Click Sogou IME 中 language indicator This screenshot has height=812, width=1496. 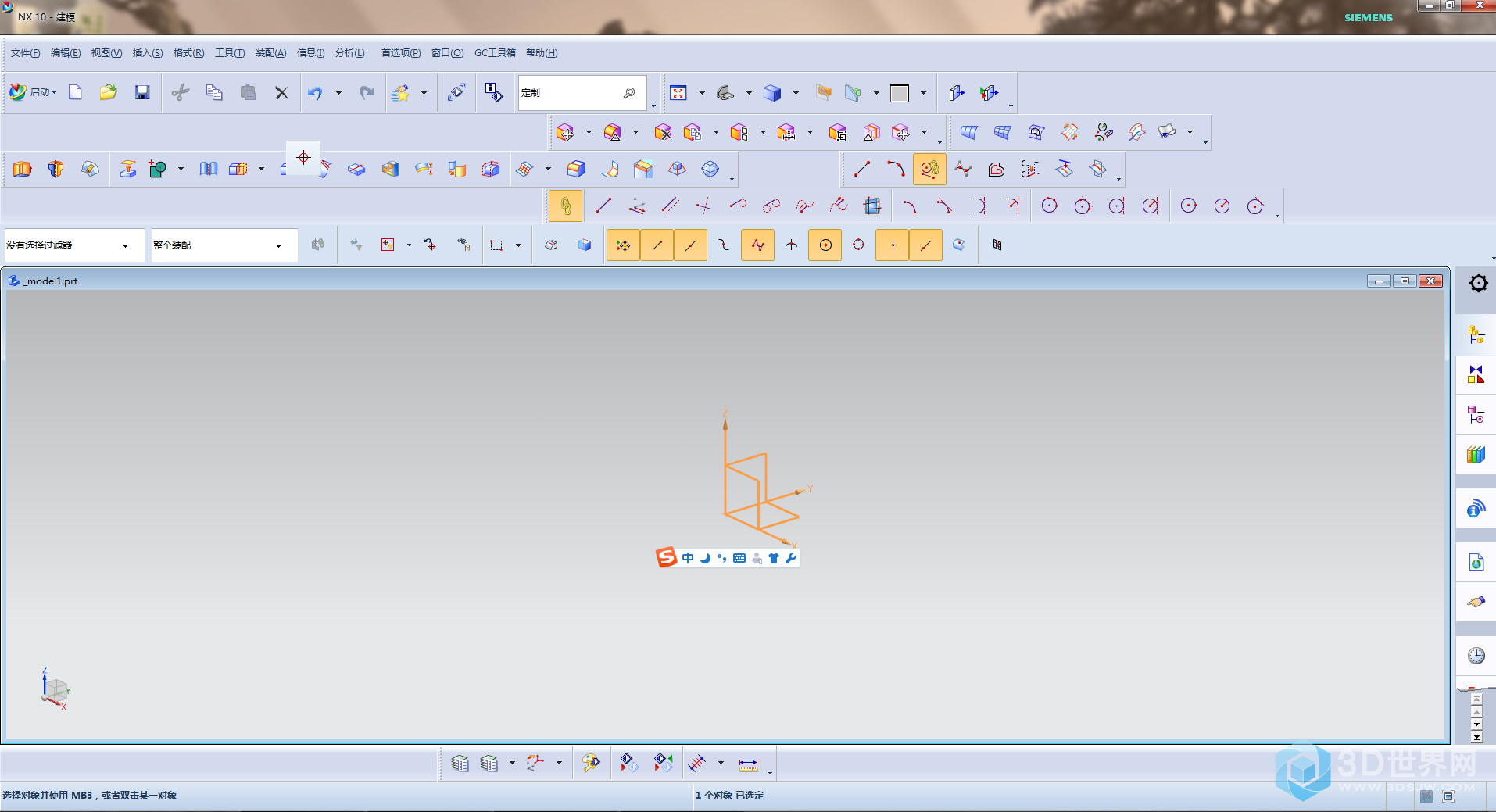tap(688, 558)
